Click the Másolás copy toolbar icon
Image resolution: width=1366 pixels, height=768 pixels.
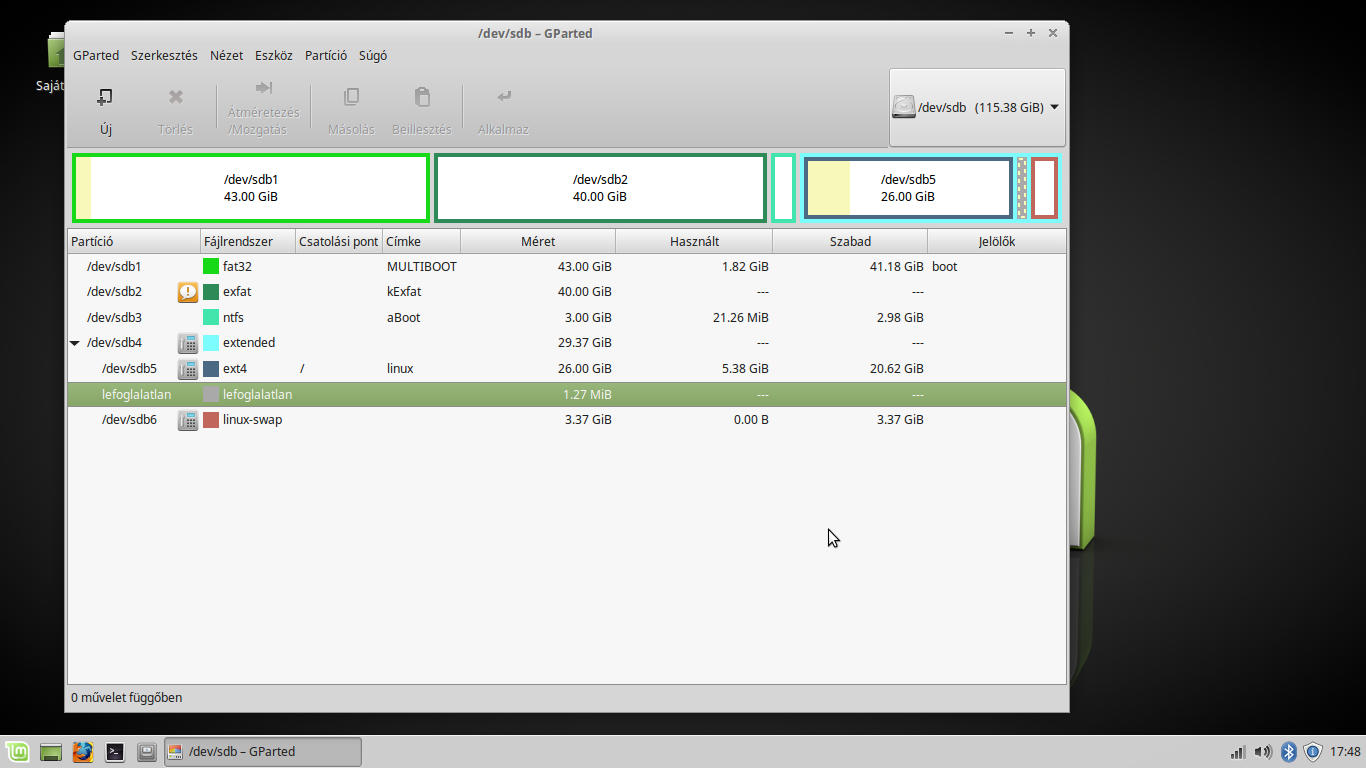351,97
